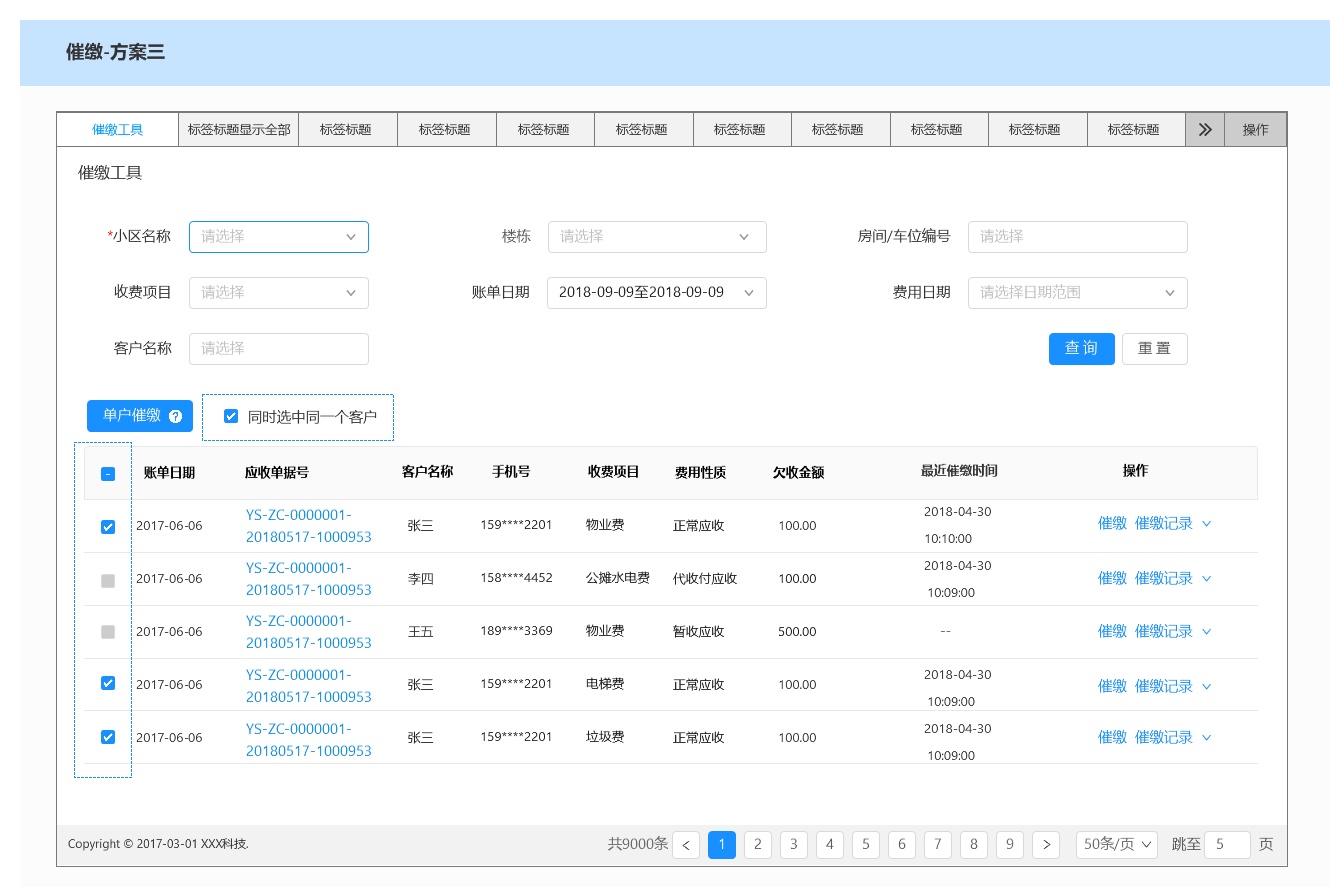The height and width of the screenshot is (887, 1330).
Task: Go to previous page arrow in pagination
Action: [x=686, y=845]
